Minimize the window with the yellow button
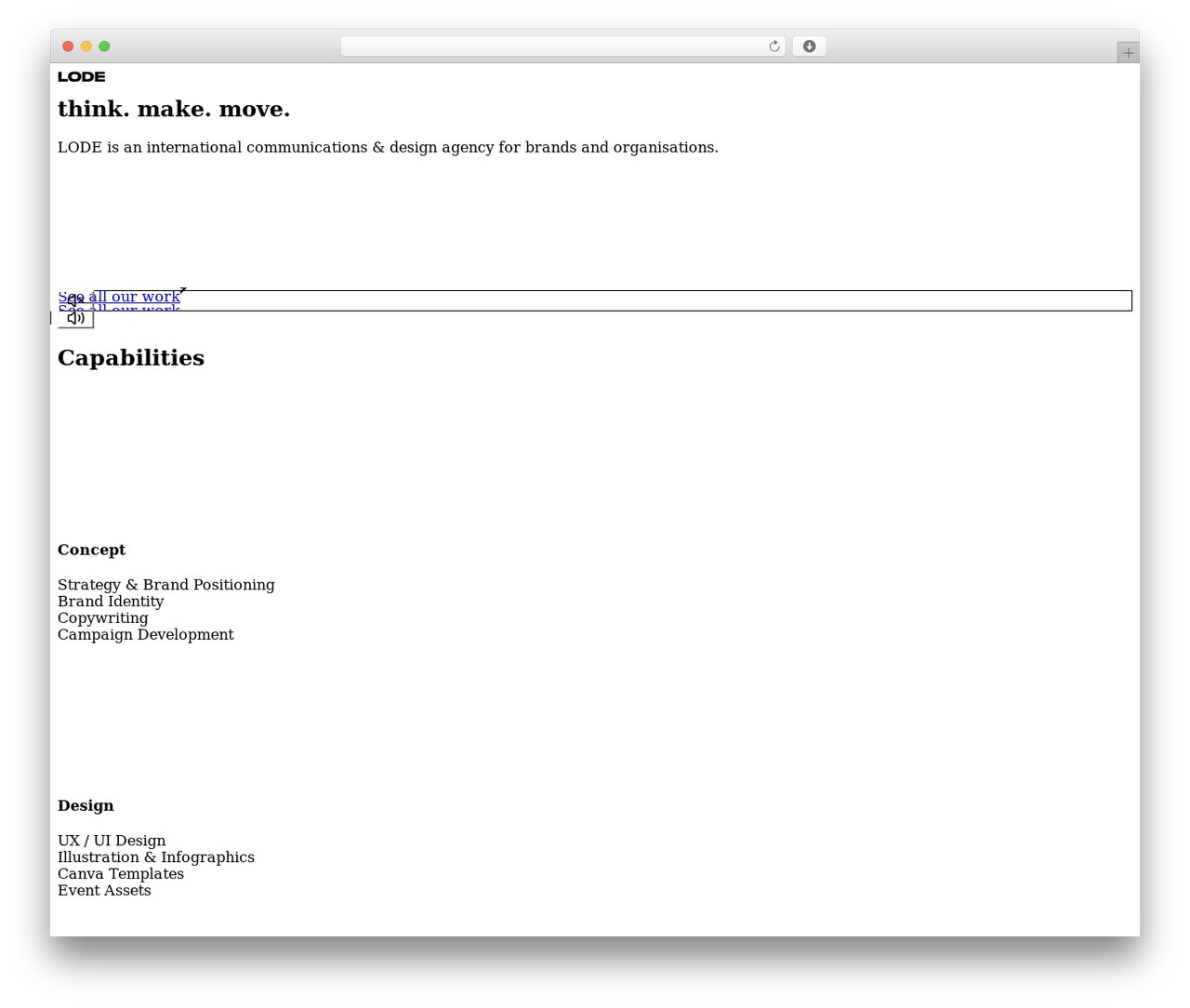 pos(86,46)
